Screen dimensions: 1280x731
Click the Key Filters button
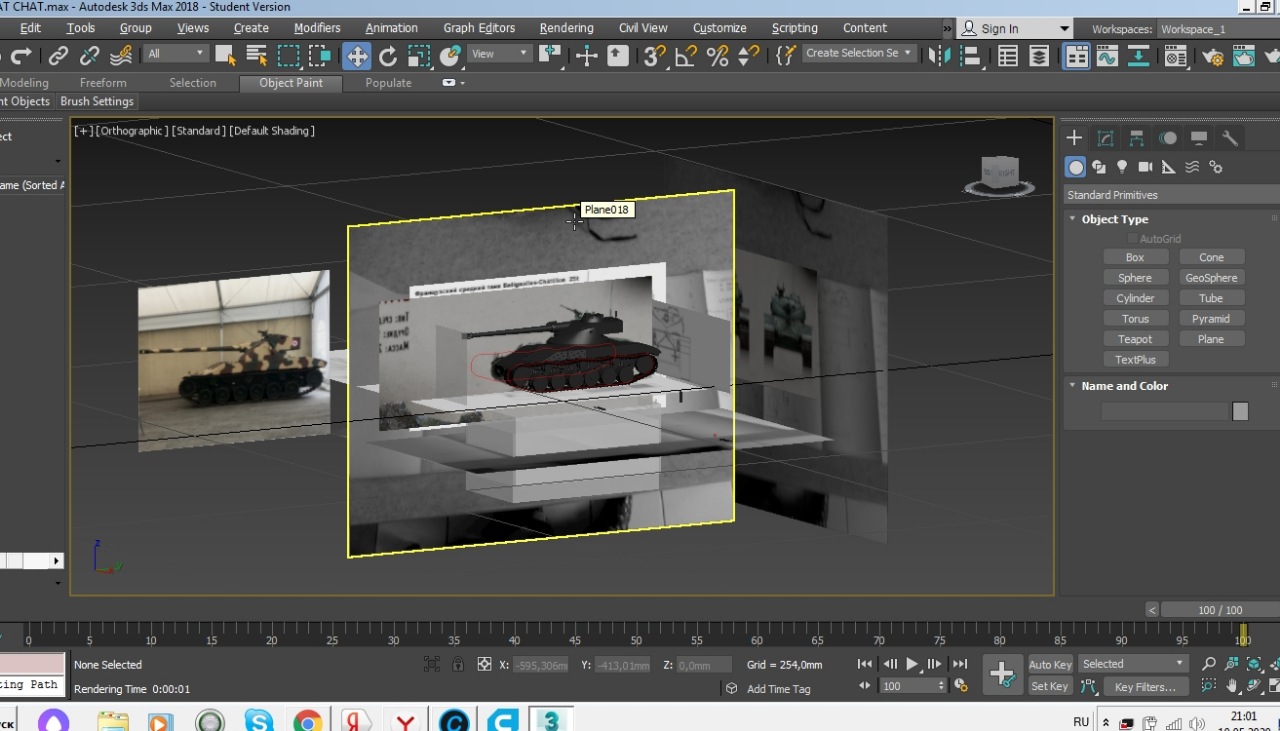pyautogui.click(x=1145, y=687)
